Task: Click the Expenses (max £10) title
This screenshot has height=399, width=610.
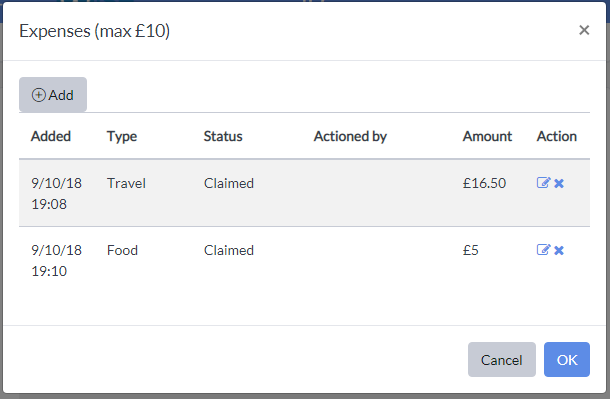Action: pyautogui.click(x=95, y=31)
